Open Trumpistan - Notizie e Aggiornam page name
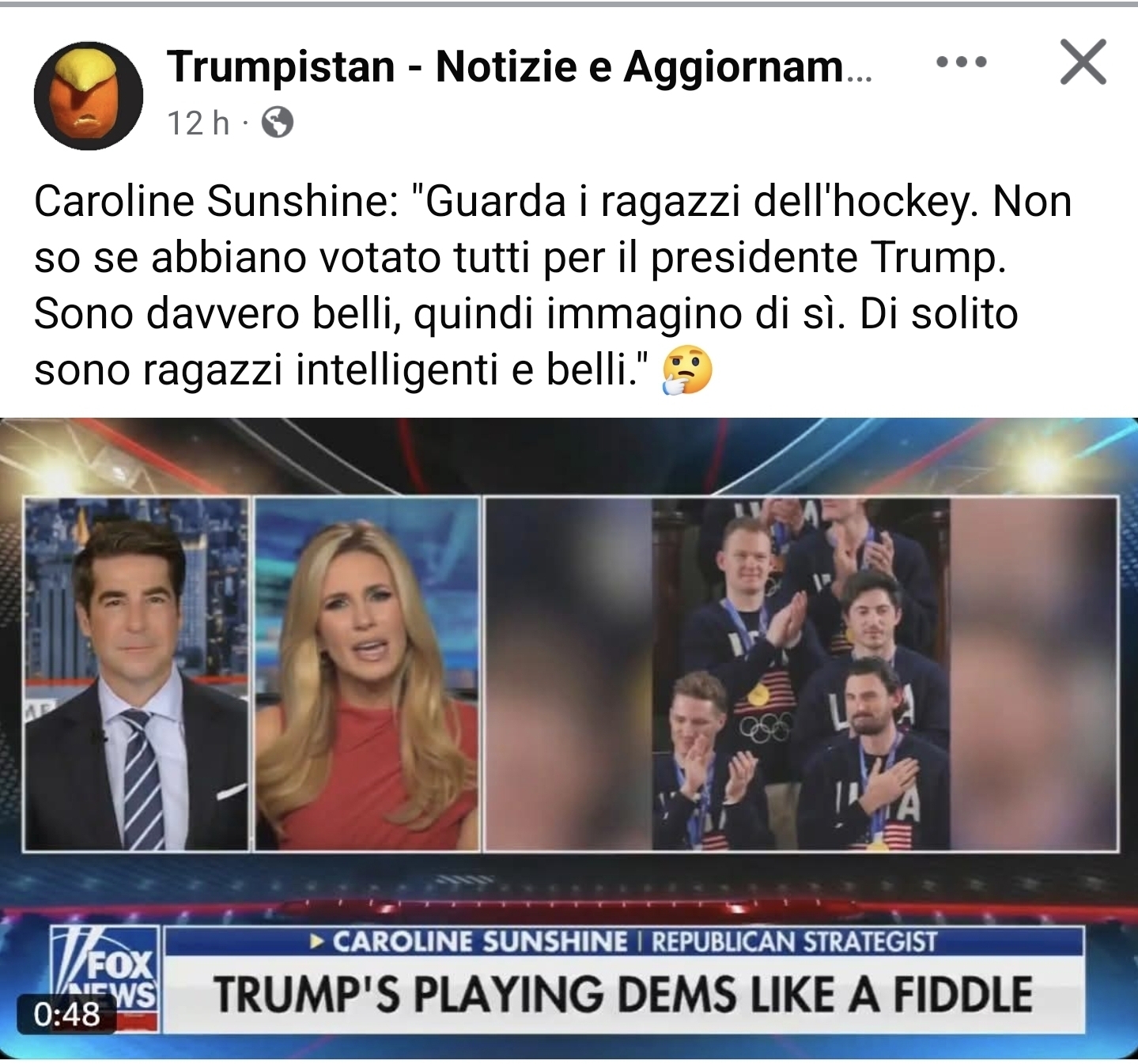This screenshot has height=1064, width=1138. pos(520,66)
